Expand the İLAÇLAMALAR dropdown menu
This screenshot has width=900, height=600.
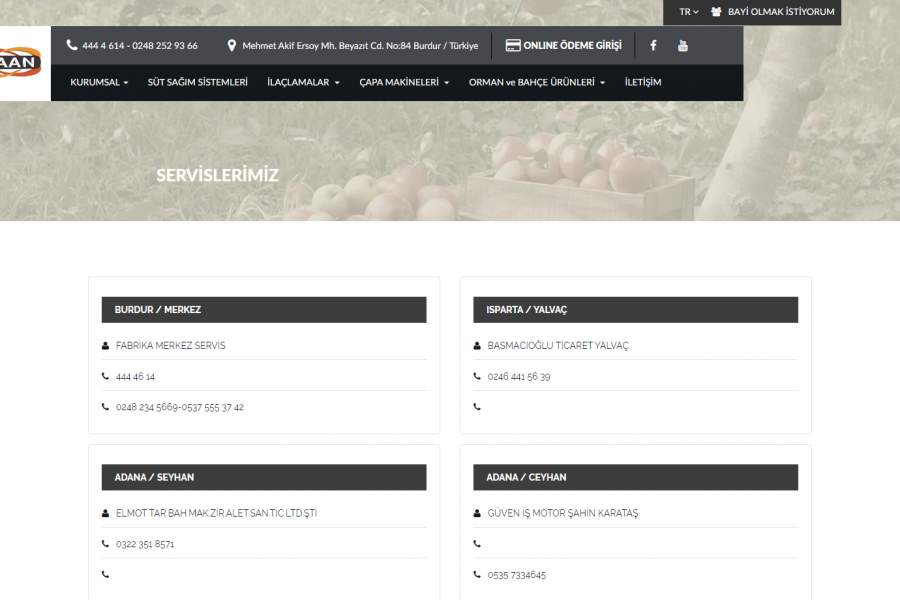[x=303, y=82]
